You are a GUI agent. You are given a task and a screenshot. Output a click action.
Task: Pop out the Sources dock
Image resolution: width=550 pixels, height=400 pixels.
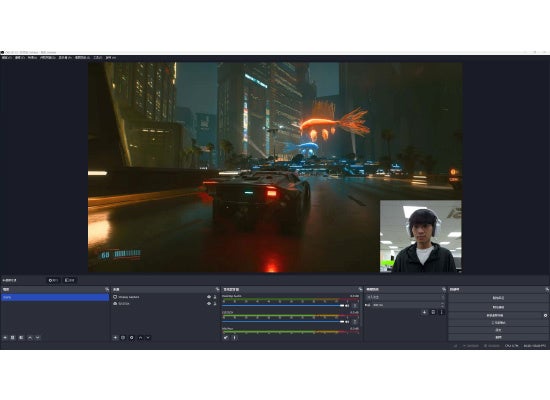coord(217,289)
